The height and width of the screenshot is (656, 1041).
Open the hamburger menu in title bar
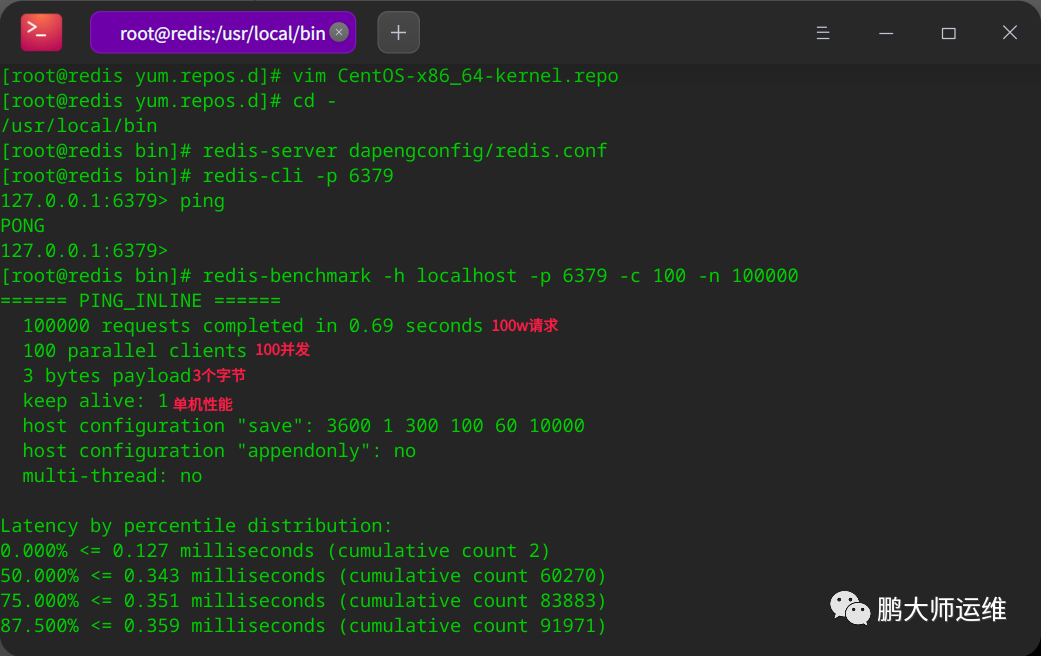[x=823, y=33]
